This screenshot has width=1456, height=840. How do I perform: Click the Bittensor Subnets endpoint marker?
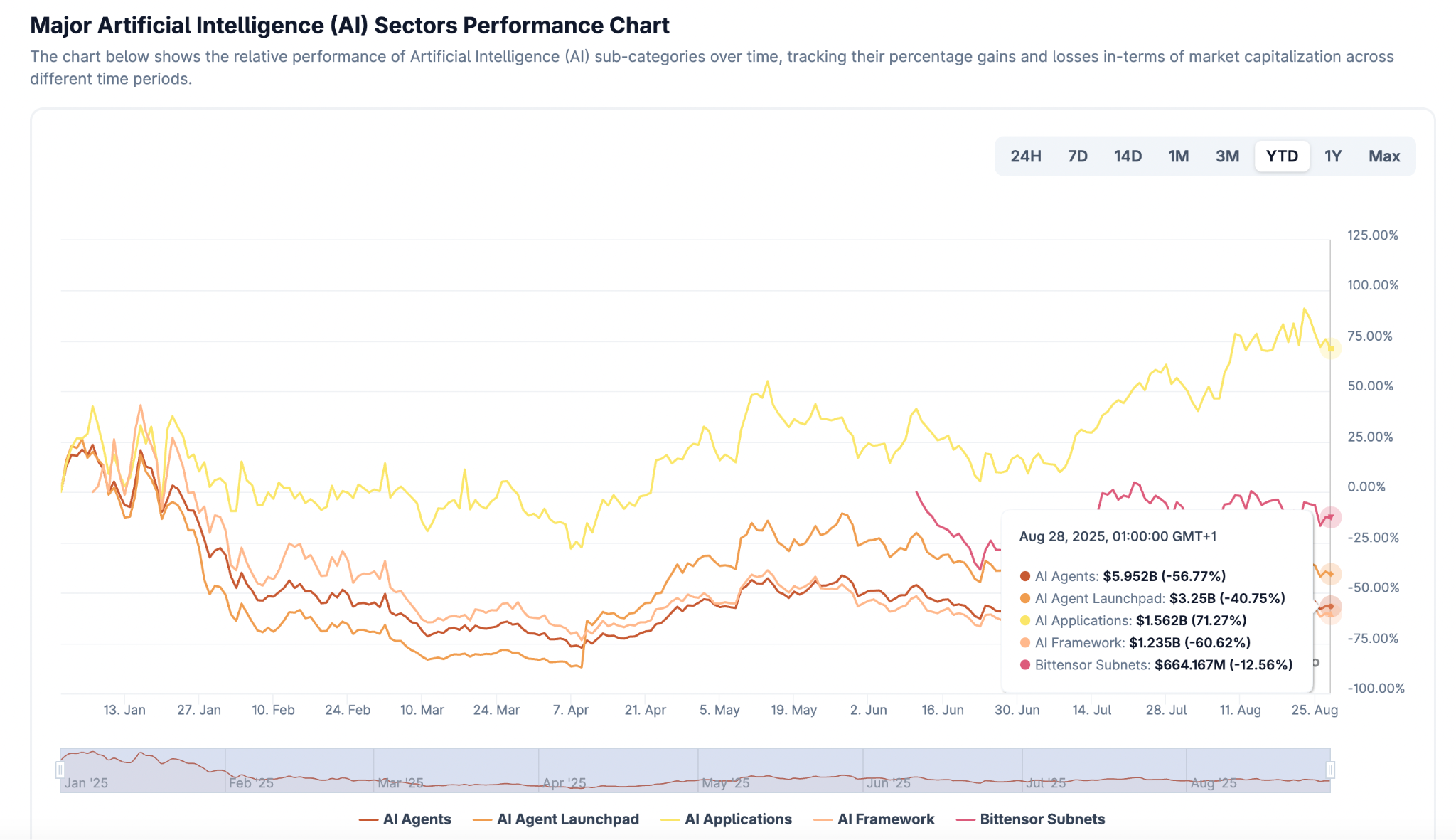(x=1331, y=517)
